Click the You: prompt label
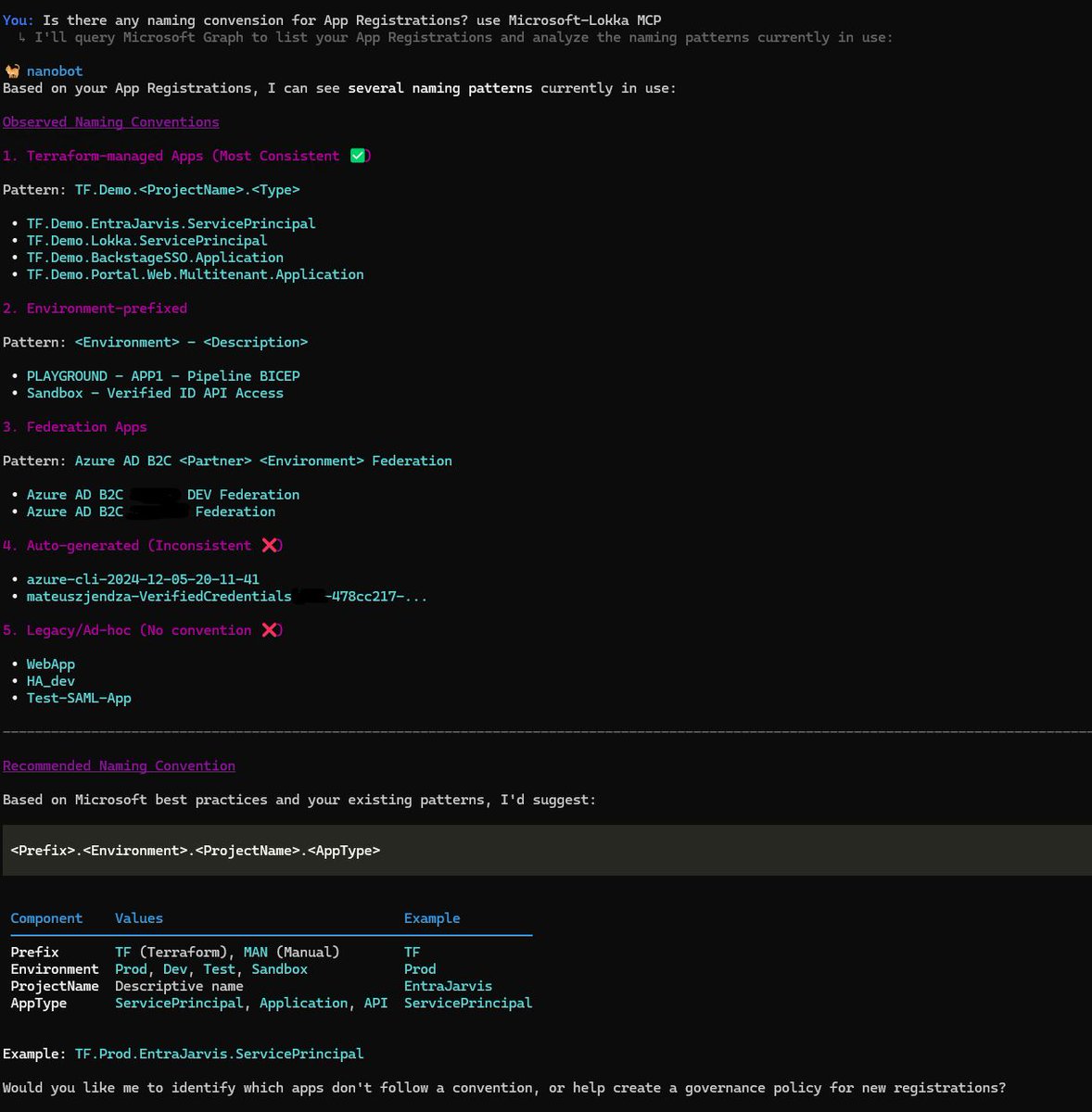 (19, 20)
